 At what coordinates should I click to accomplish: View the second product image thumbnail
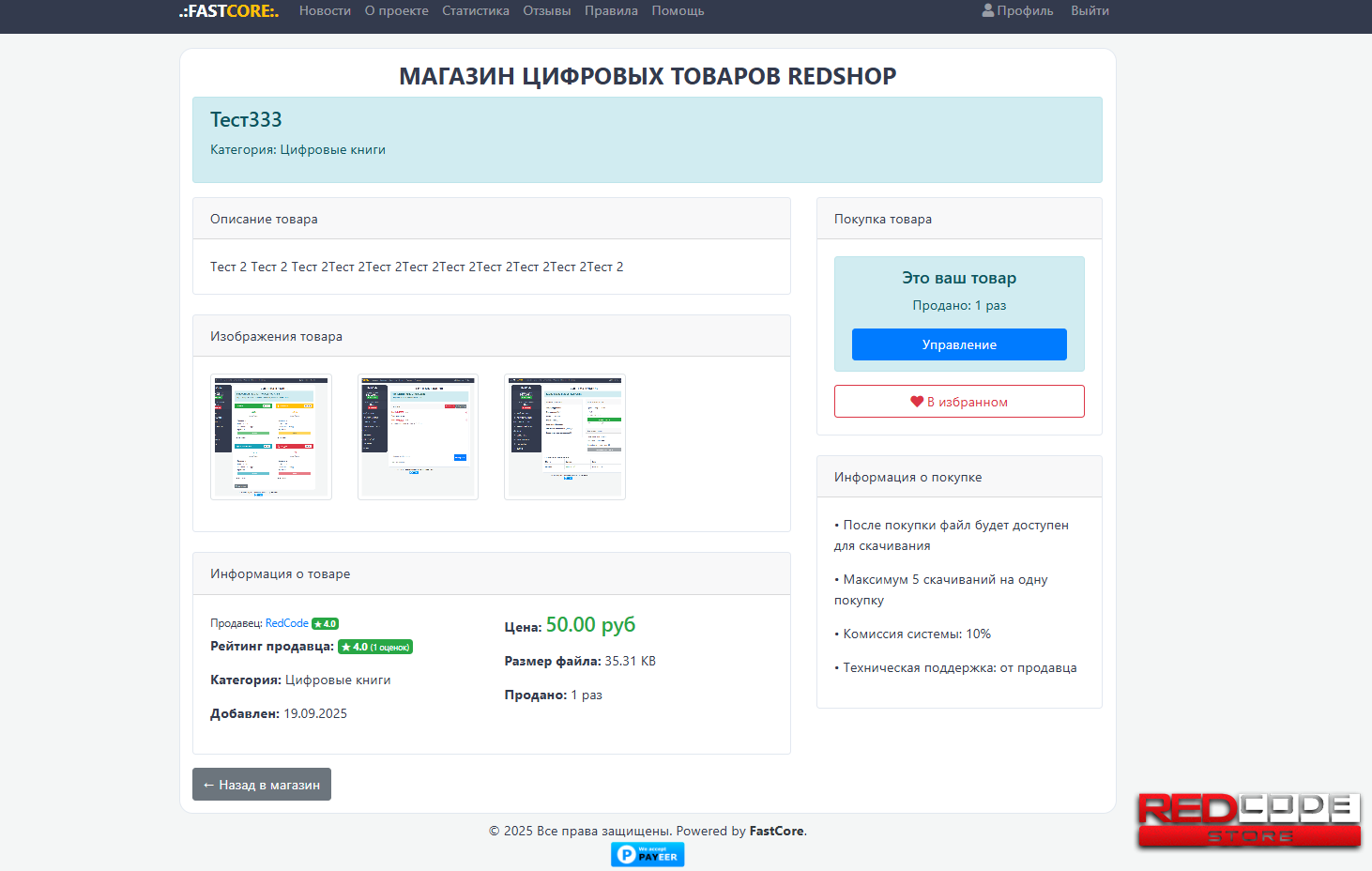(418, 437)
